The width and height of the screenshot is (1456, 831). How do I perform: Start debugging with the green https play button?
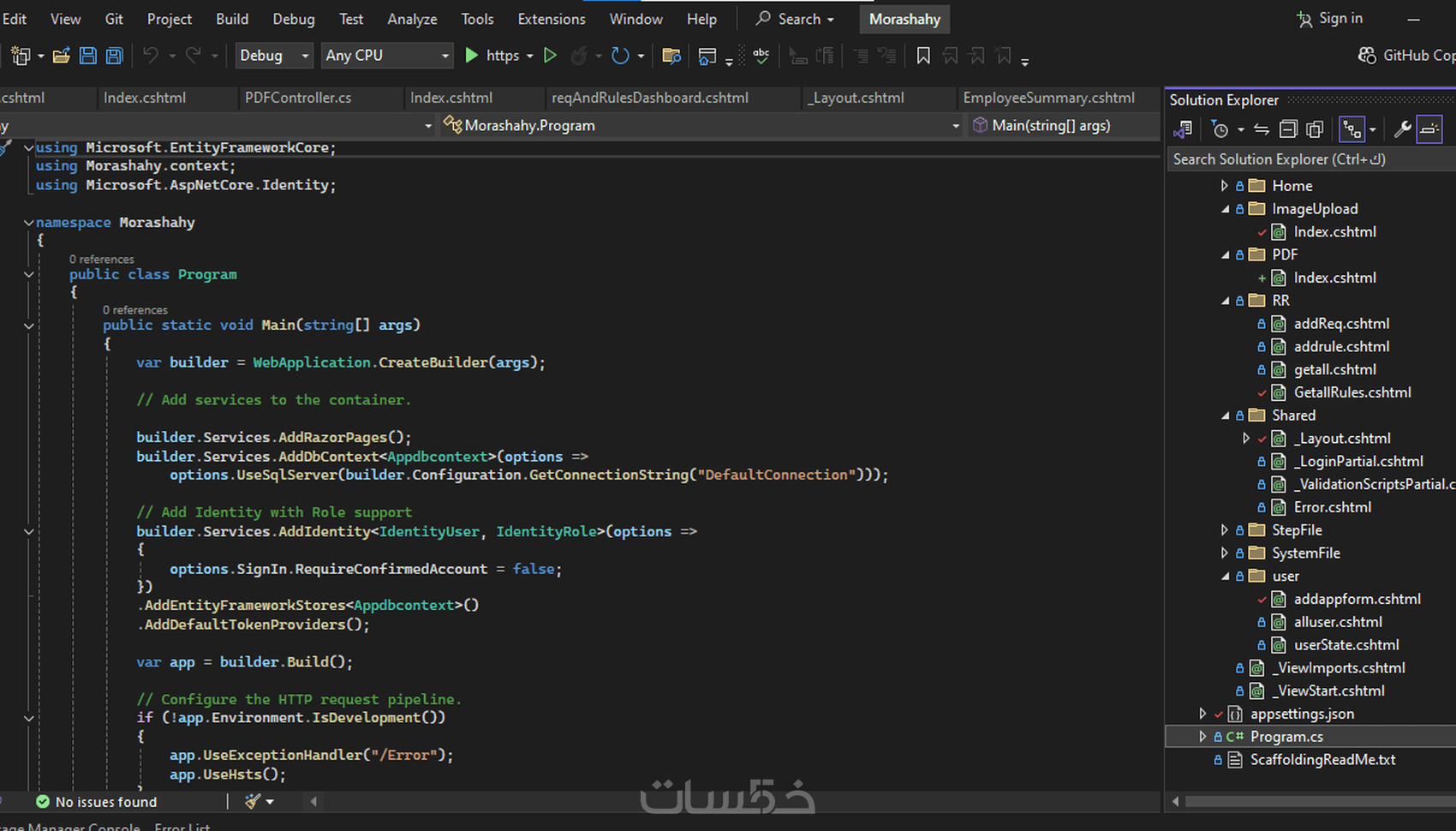pyautogui.click(x=471, y=56)
